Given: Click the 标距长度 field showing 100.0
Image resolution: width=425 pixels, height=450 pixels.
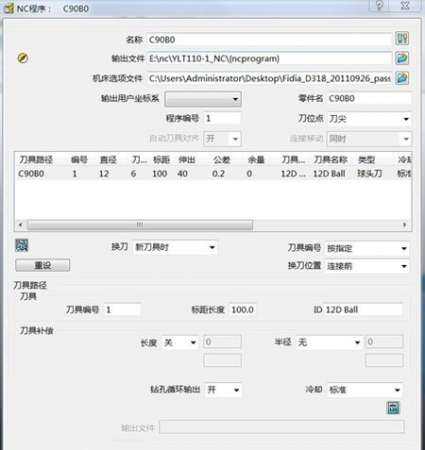Looking at the screenshot, I should (243, 310).
